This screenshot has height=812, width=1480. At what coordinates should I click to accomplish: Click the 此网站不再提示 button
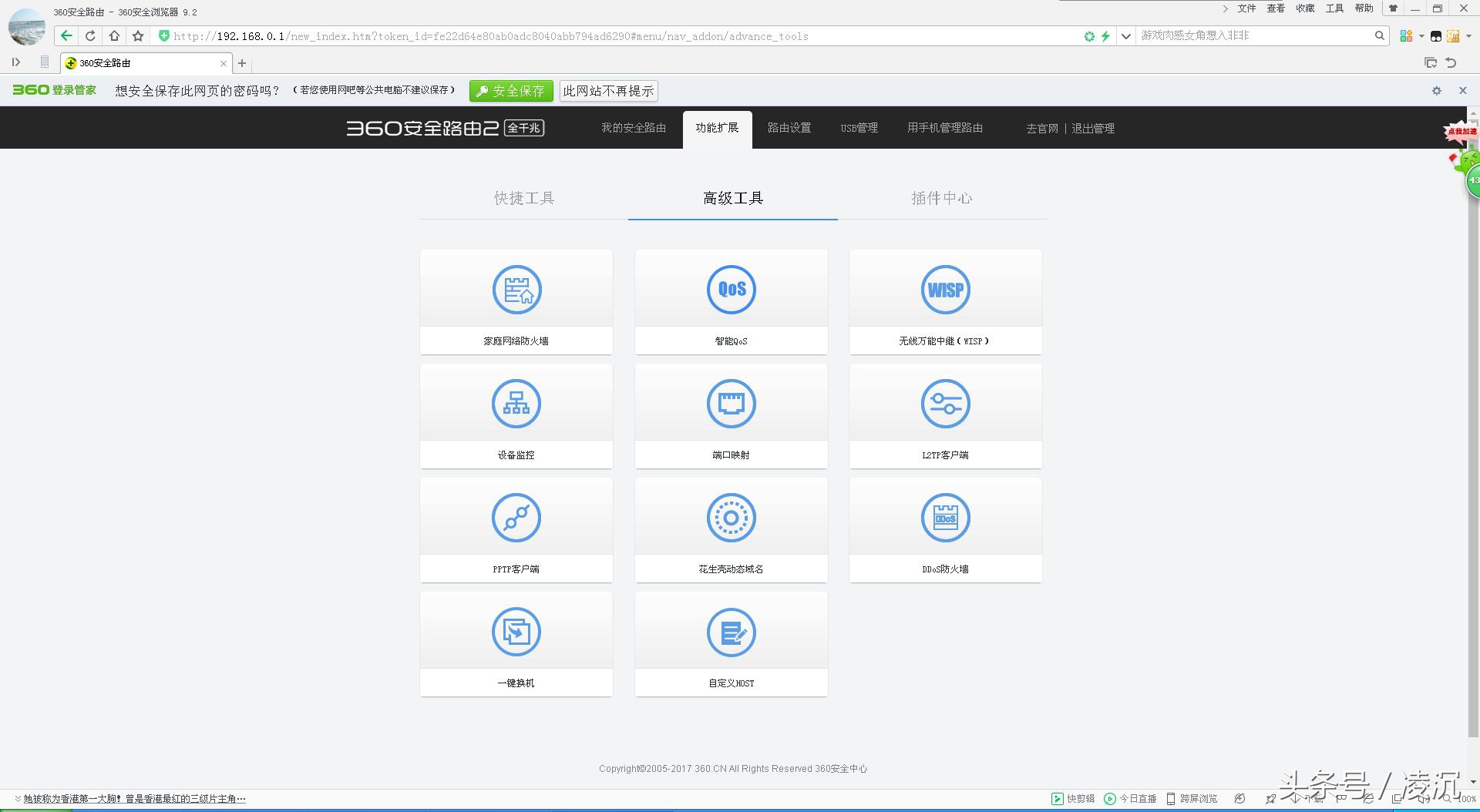pos(608,91)
